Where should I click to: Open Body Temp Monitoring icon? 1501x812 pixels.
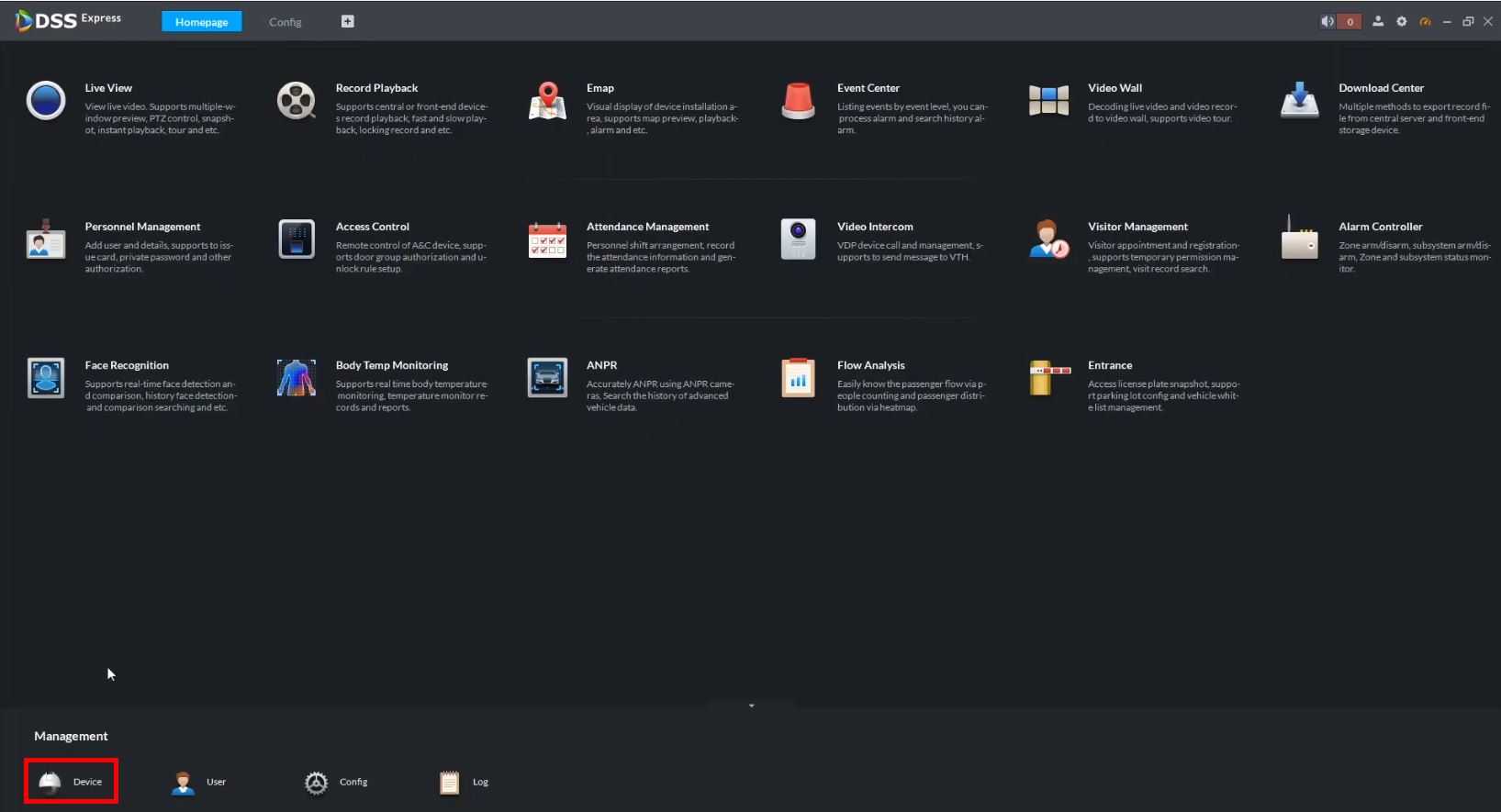[x=297, y=378]
